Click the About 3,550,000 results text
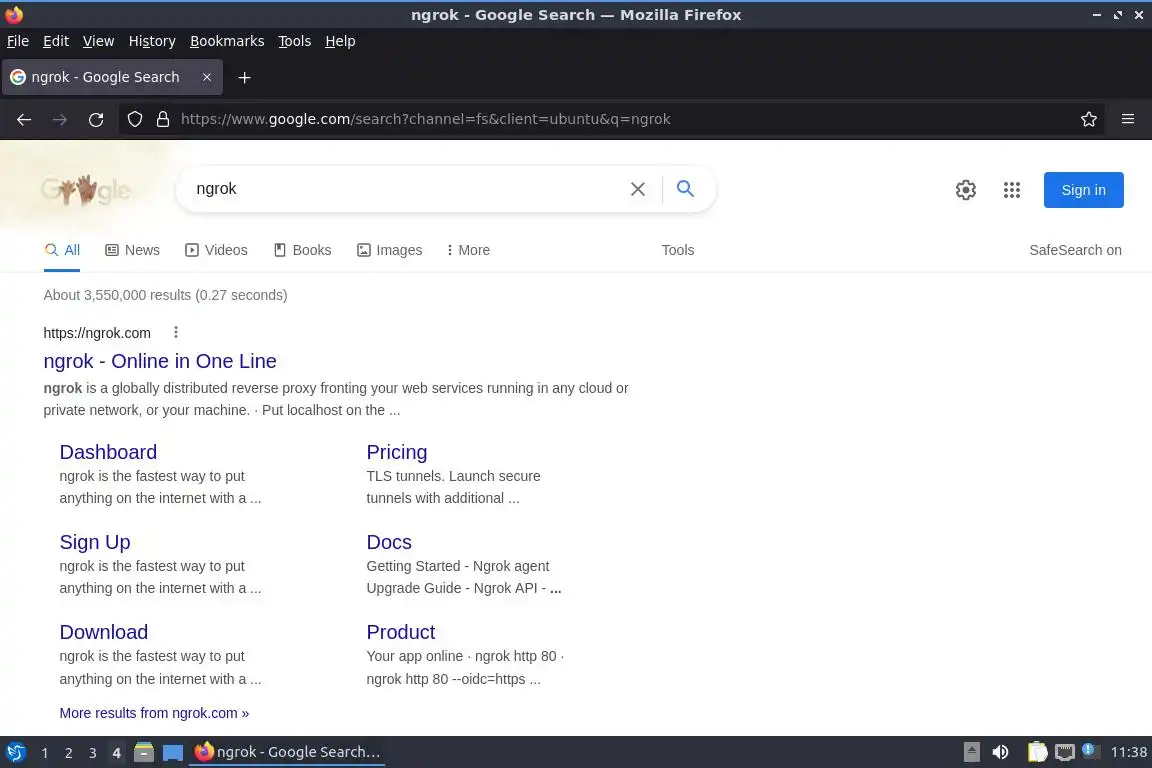The image size is (1152, 768). tap(165, 295)
